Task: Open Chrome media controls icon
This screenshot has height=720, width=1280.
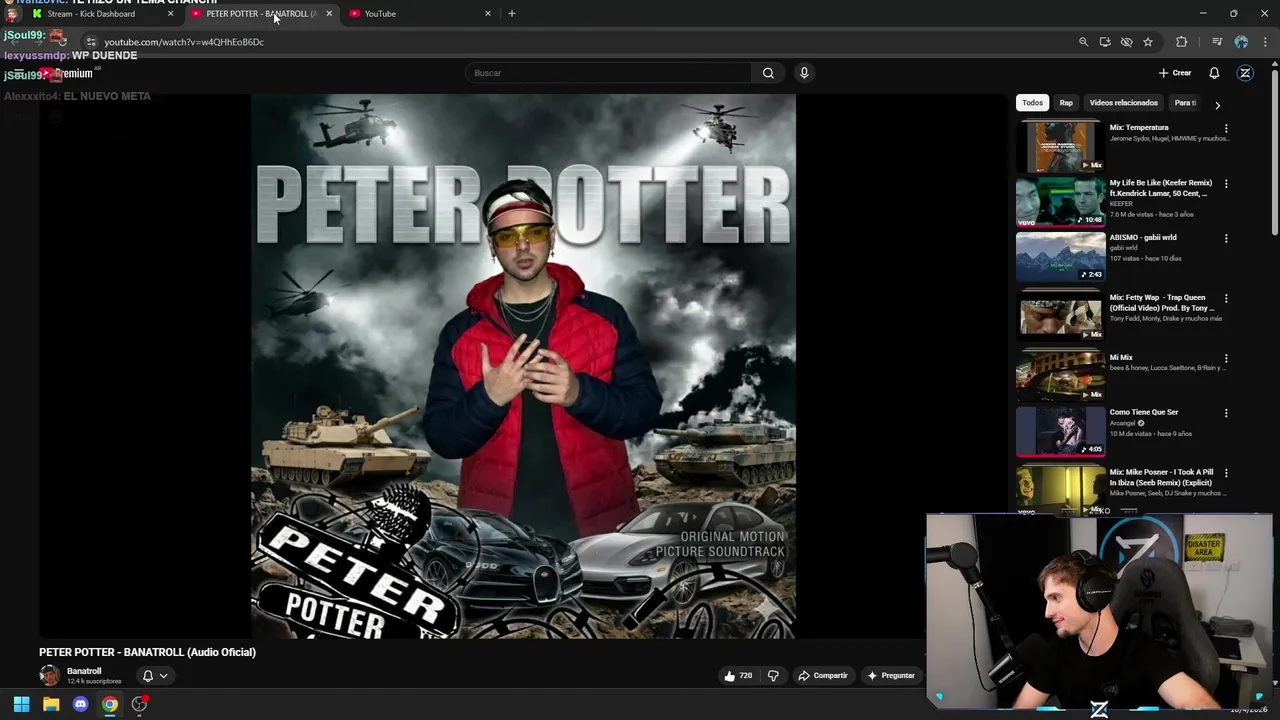Action: pyautogui.click(x=1217, y=42)
